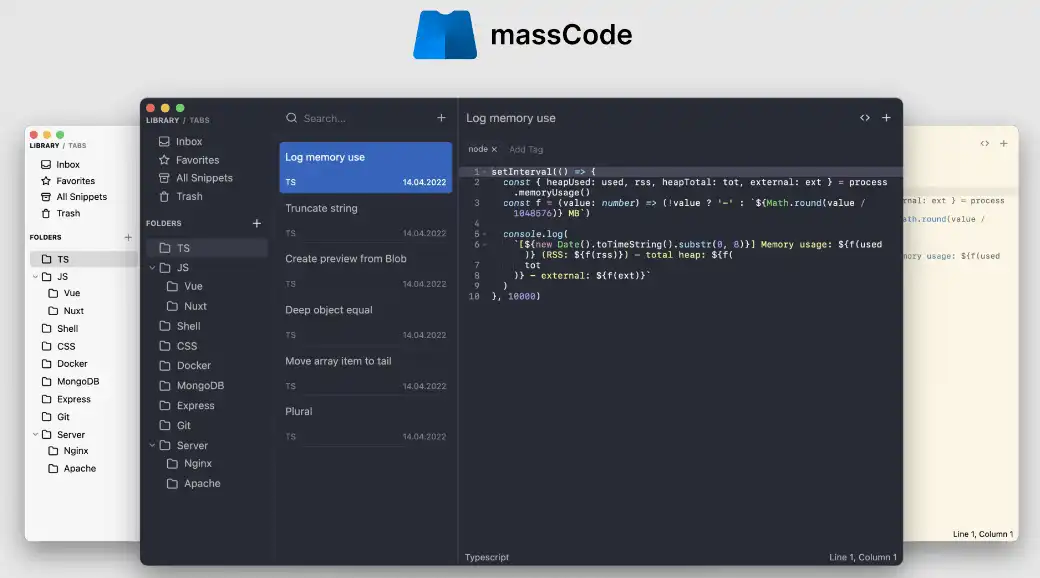Select the Truncate string snippet
1040x578 pixels.
point(365,219)
